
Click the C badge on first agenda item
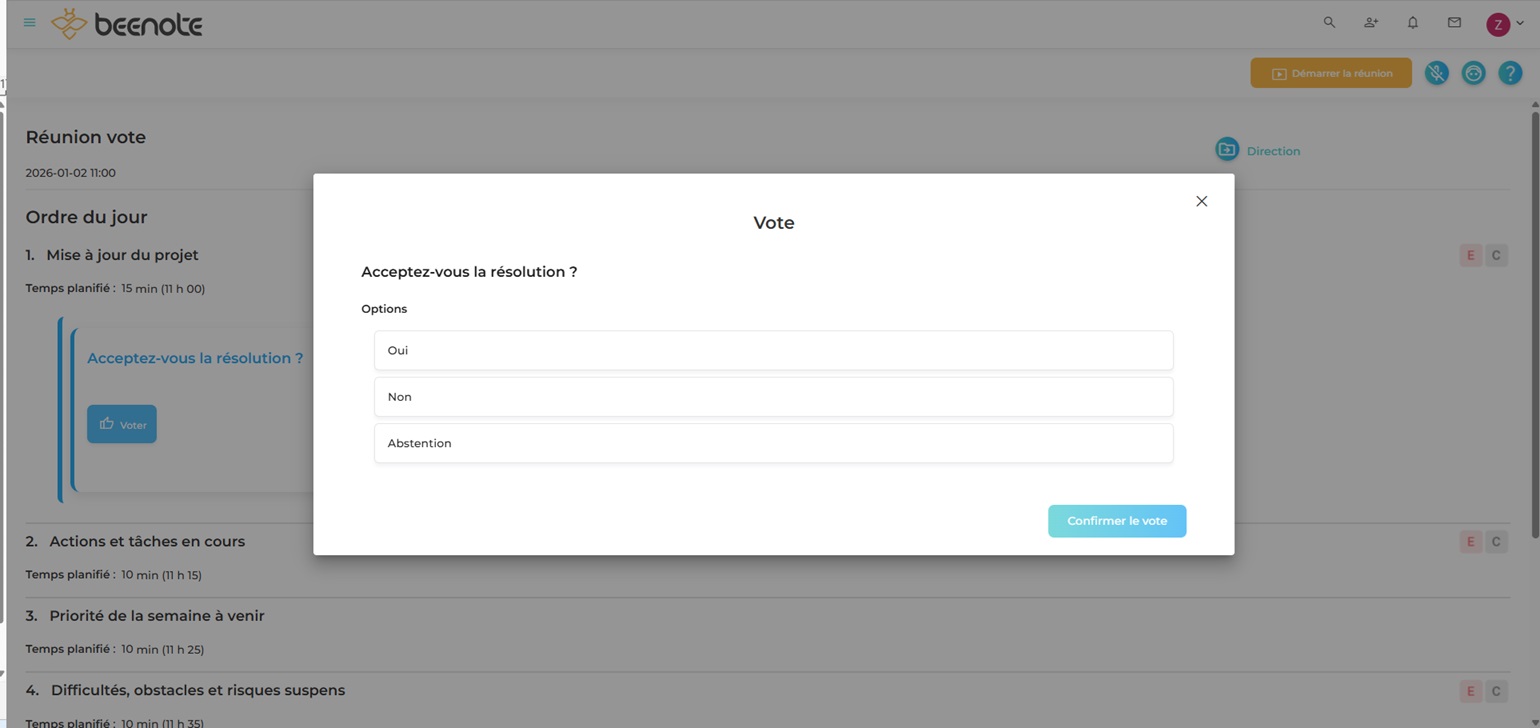1496,255
